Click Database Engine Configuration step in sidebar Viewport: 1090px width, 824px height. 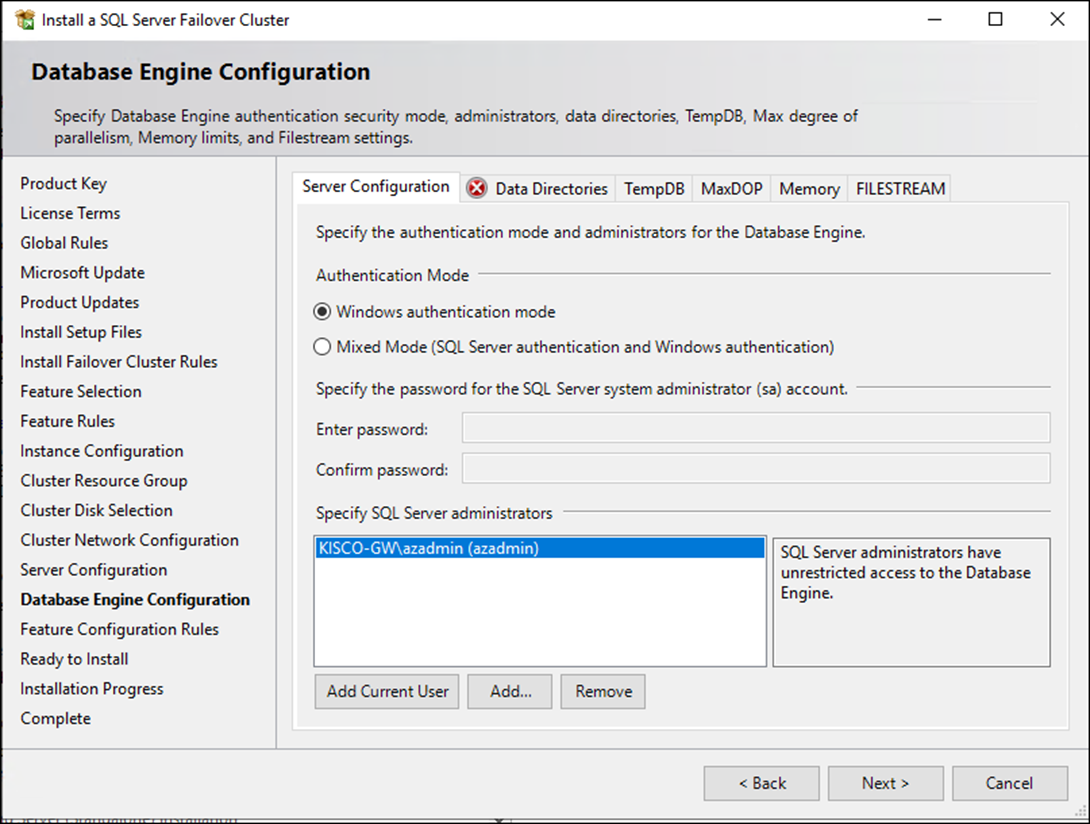135,599
